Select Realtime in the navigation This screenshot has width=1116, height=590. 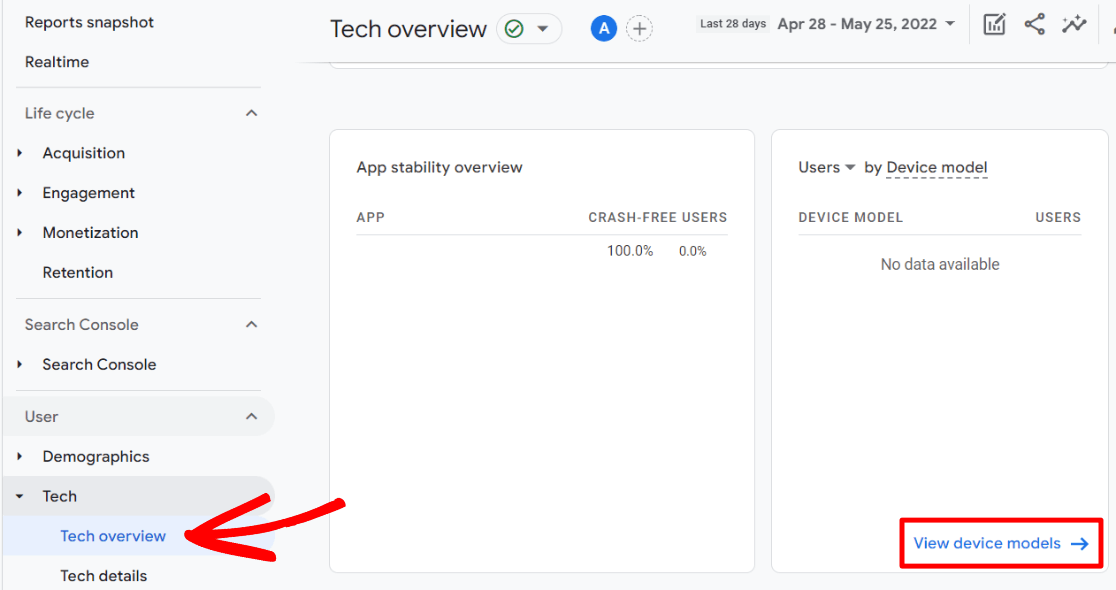tap(58, 62)
